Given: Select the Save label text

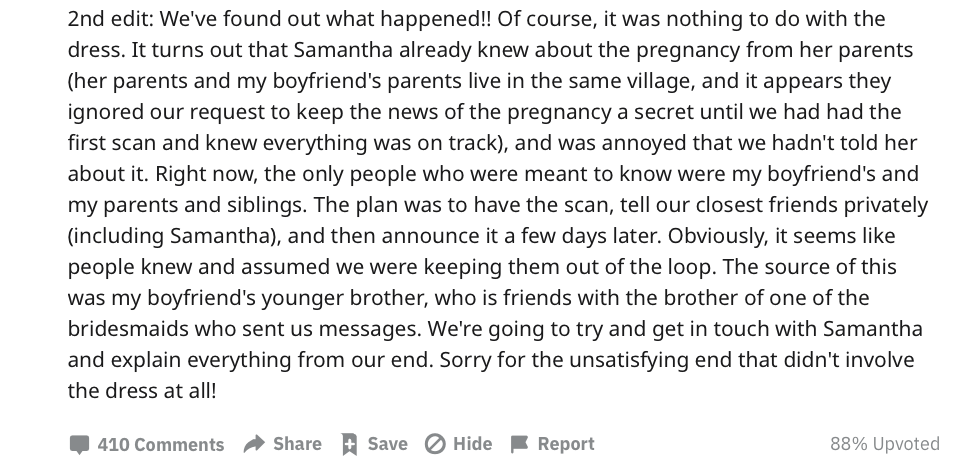Looking at the screenshot, I should tap(387, 444).
